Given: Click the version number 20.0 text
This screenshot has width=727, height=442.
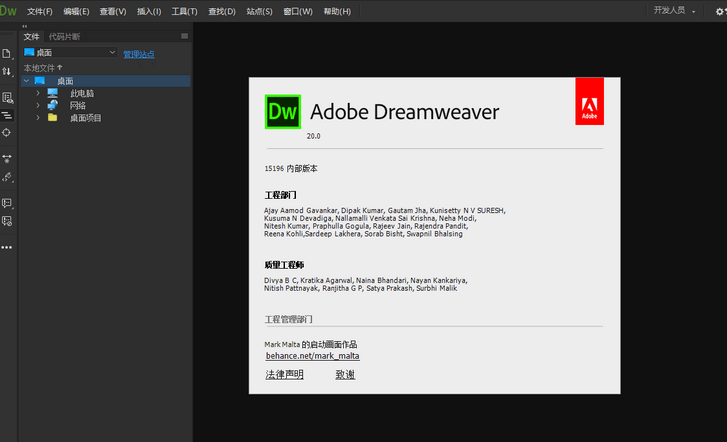Looking at the screenshot, I should point(313,136).
